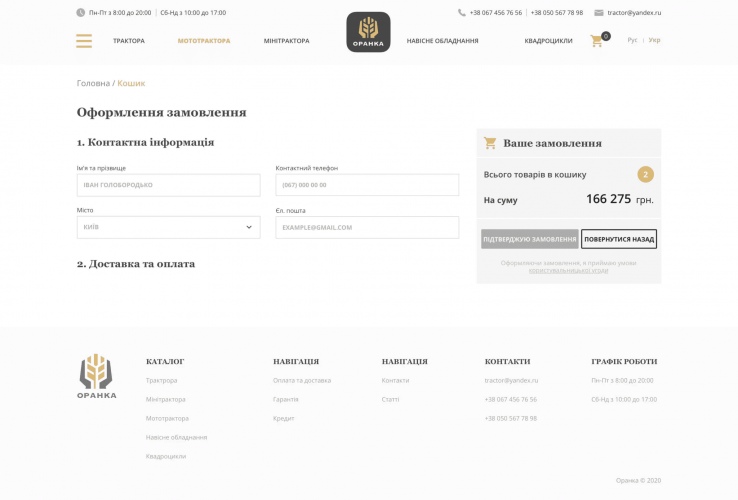Click the Оранка logo in header
Screen dimensions: 738x500
point(368,32)
